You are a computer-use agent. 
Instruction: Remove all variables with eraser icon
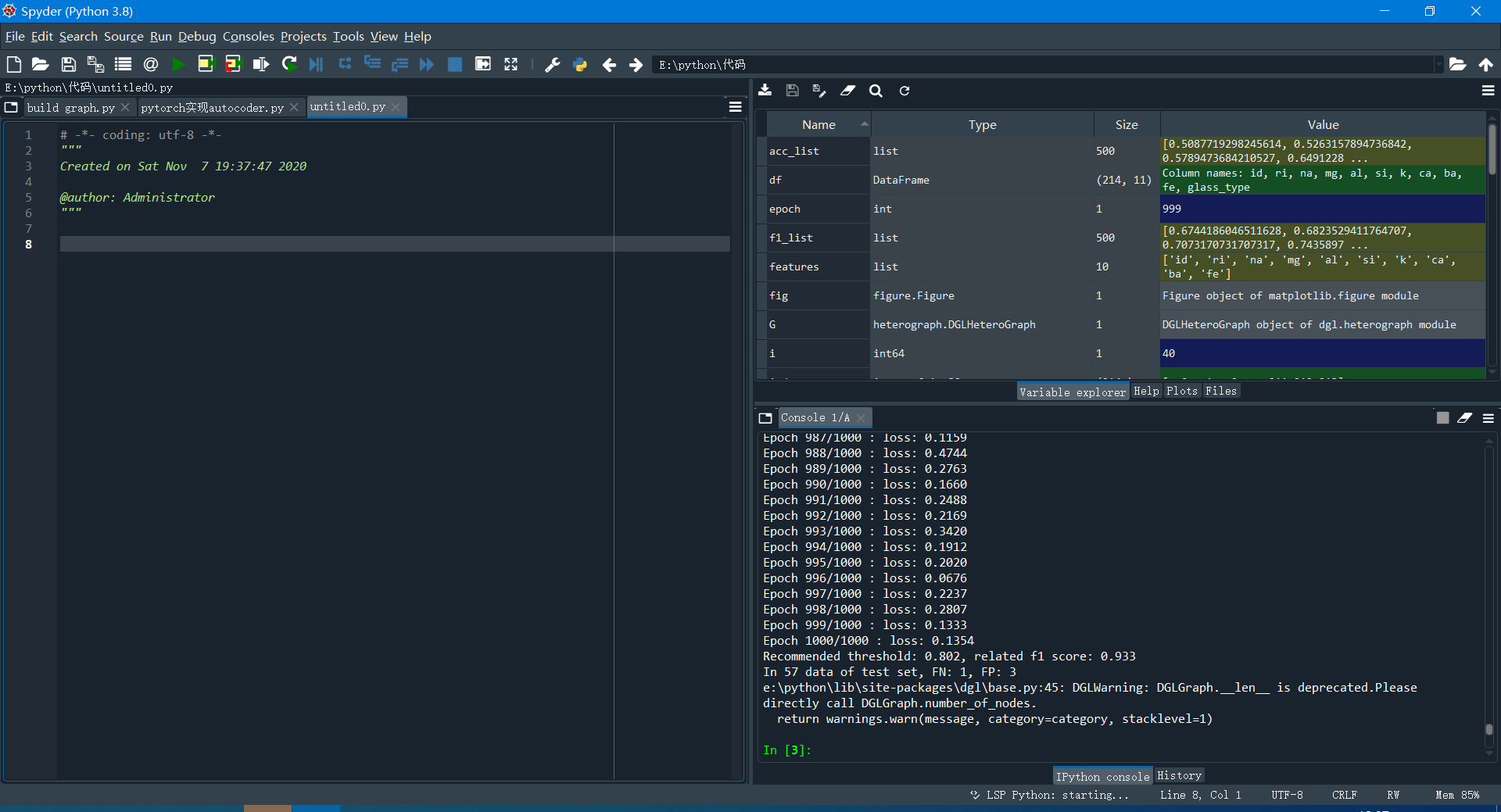[848, 91]
